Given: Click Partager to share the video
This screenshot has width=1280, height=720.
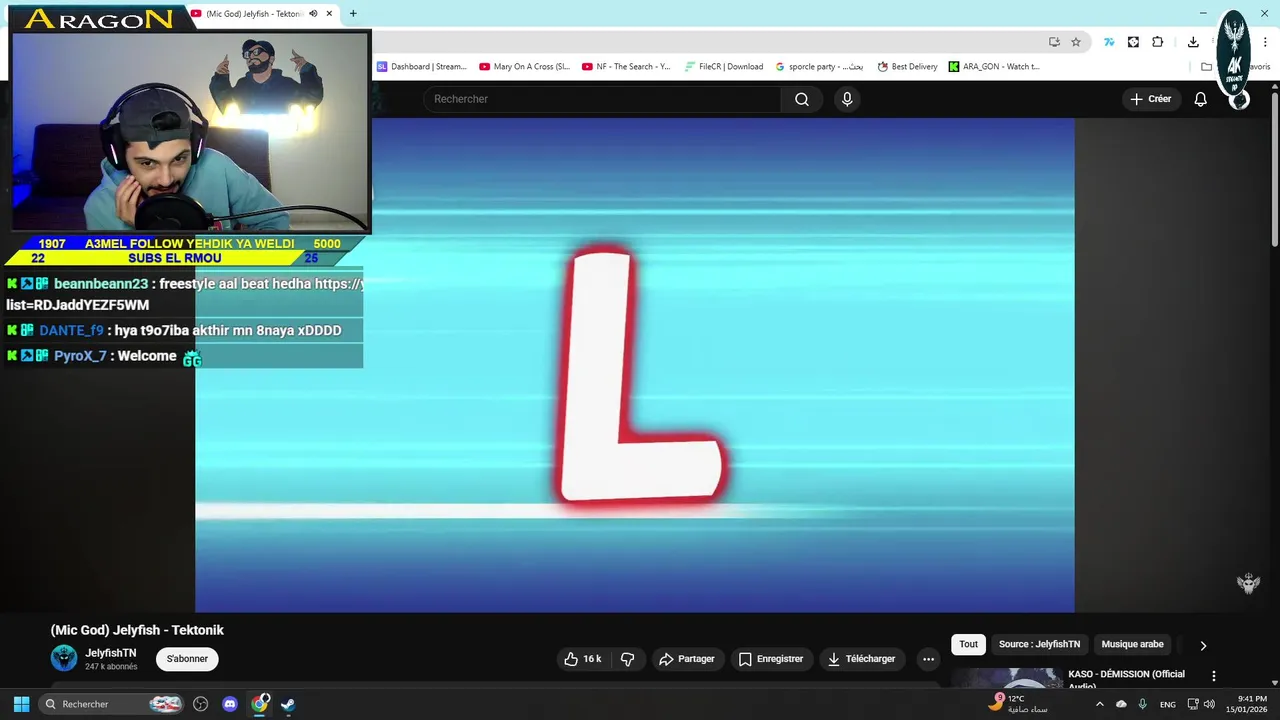Looking at the screenshot, I should click(x=687, y=659).
